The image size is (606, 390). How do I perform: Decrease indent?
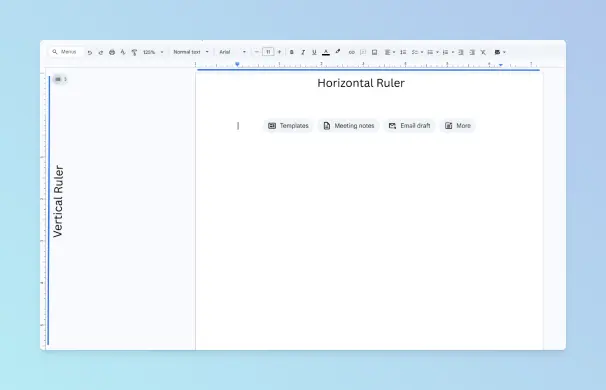[461, 52]
